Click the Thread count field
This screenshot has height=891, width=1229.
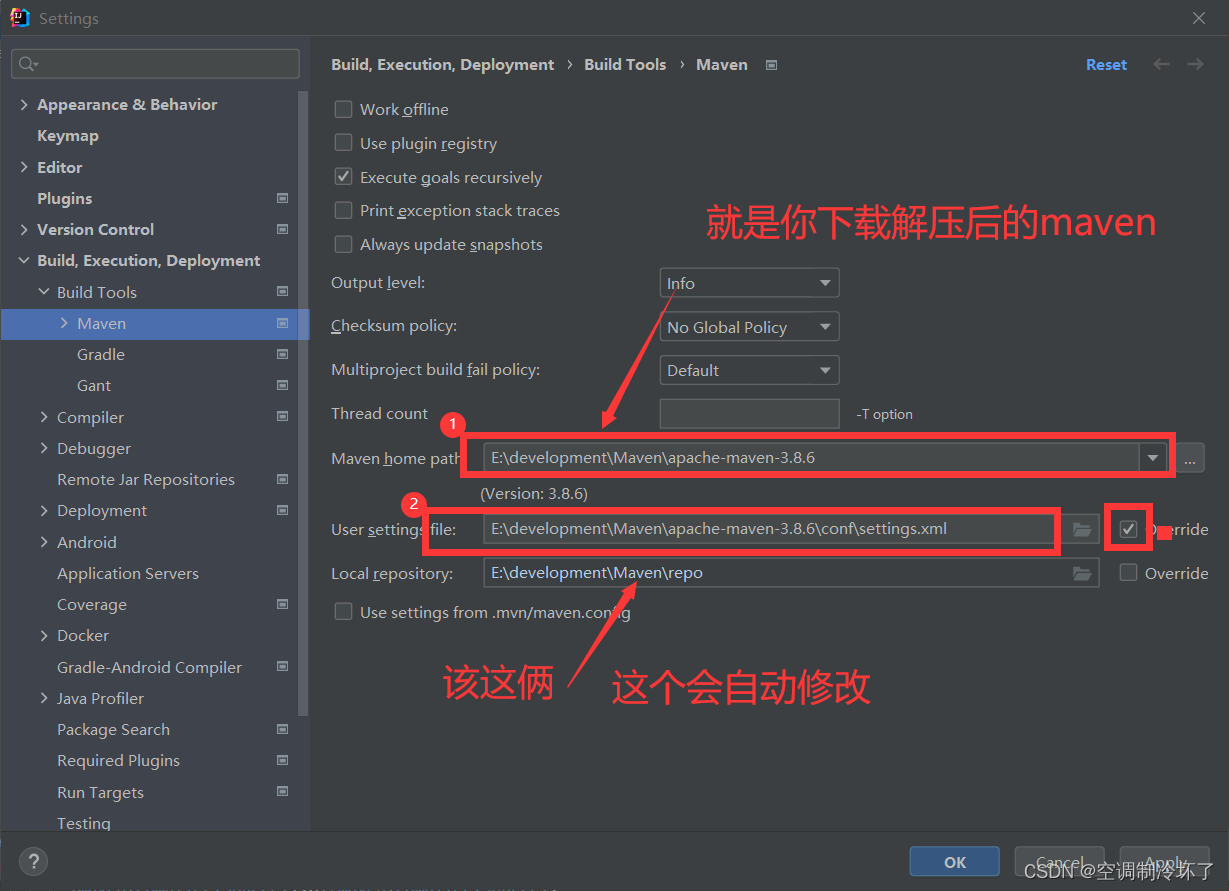[749, 414]
